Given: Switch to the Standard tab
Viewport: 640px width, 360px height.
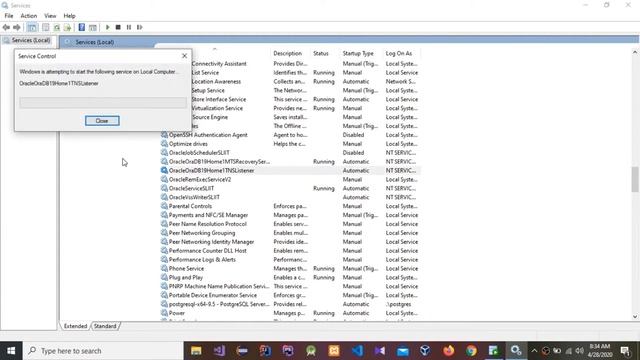Looking at the screenshot, I should pos(105,326).
